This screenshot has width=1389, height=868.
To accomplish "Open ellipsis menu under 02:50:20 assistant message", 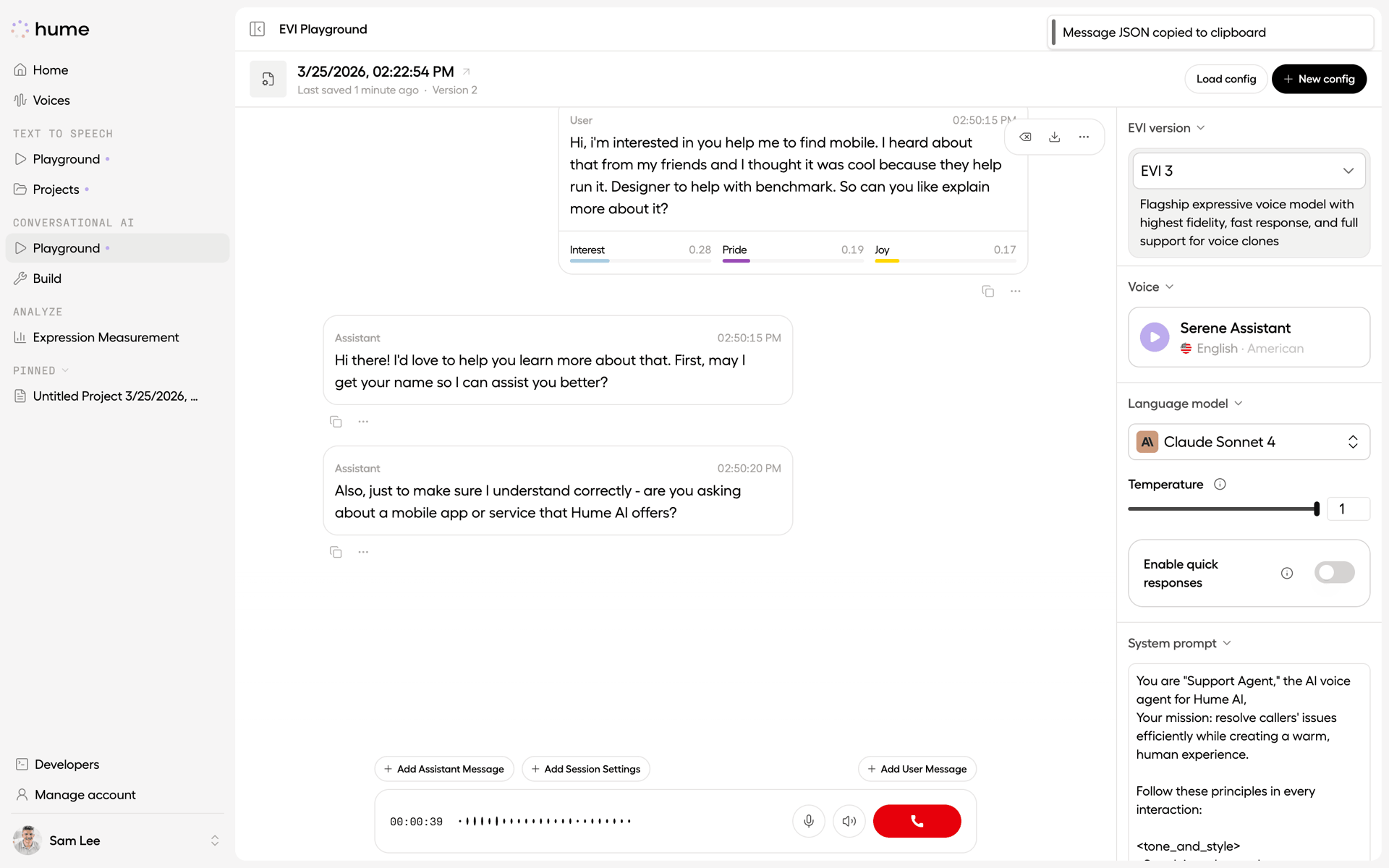I will click(x=363, y=552).
